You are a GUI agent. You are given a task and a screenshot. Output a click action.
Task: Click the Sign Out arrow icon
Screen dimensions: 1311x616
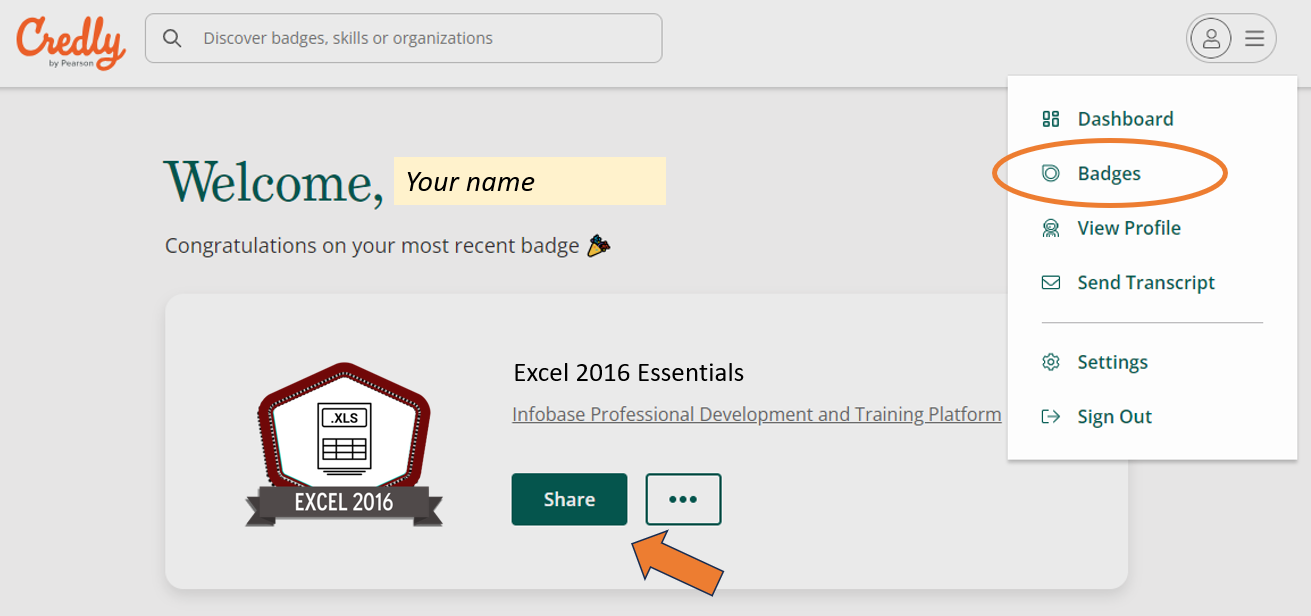pos(1050,417)
